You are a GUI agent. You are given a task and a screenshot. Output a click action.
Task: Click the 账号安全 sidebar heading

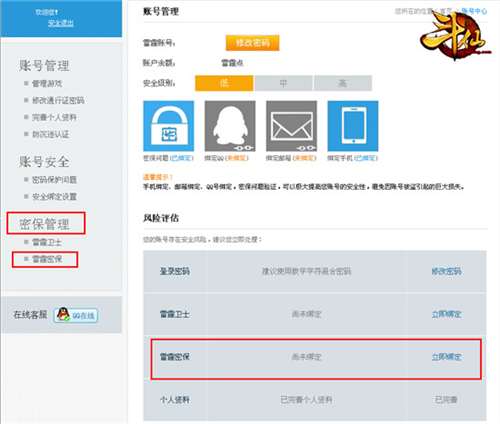[x=44, y=162]
